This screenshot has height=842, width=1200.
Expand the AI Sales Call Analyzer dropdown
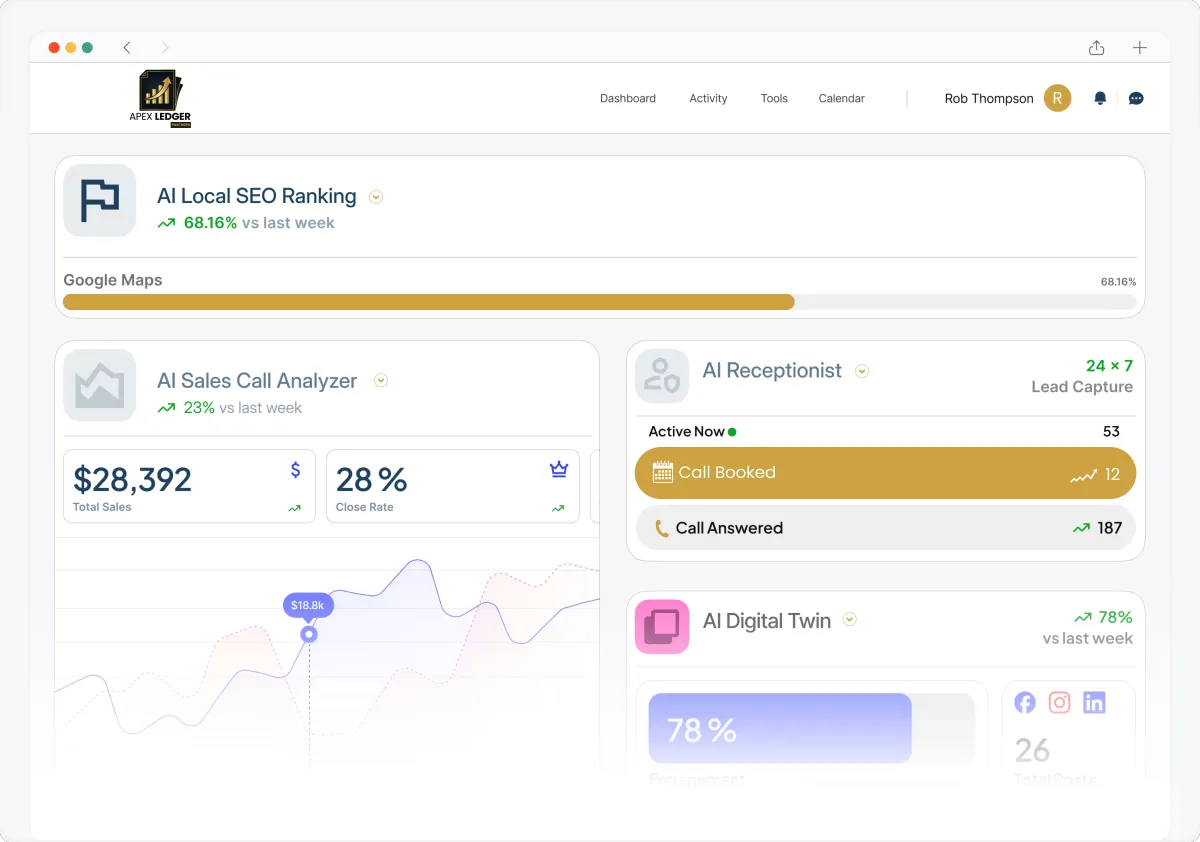[x=380, y=381]
